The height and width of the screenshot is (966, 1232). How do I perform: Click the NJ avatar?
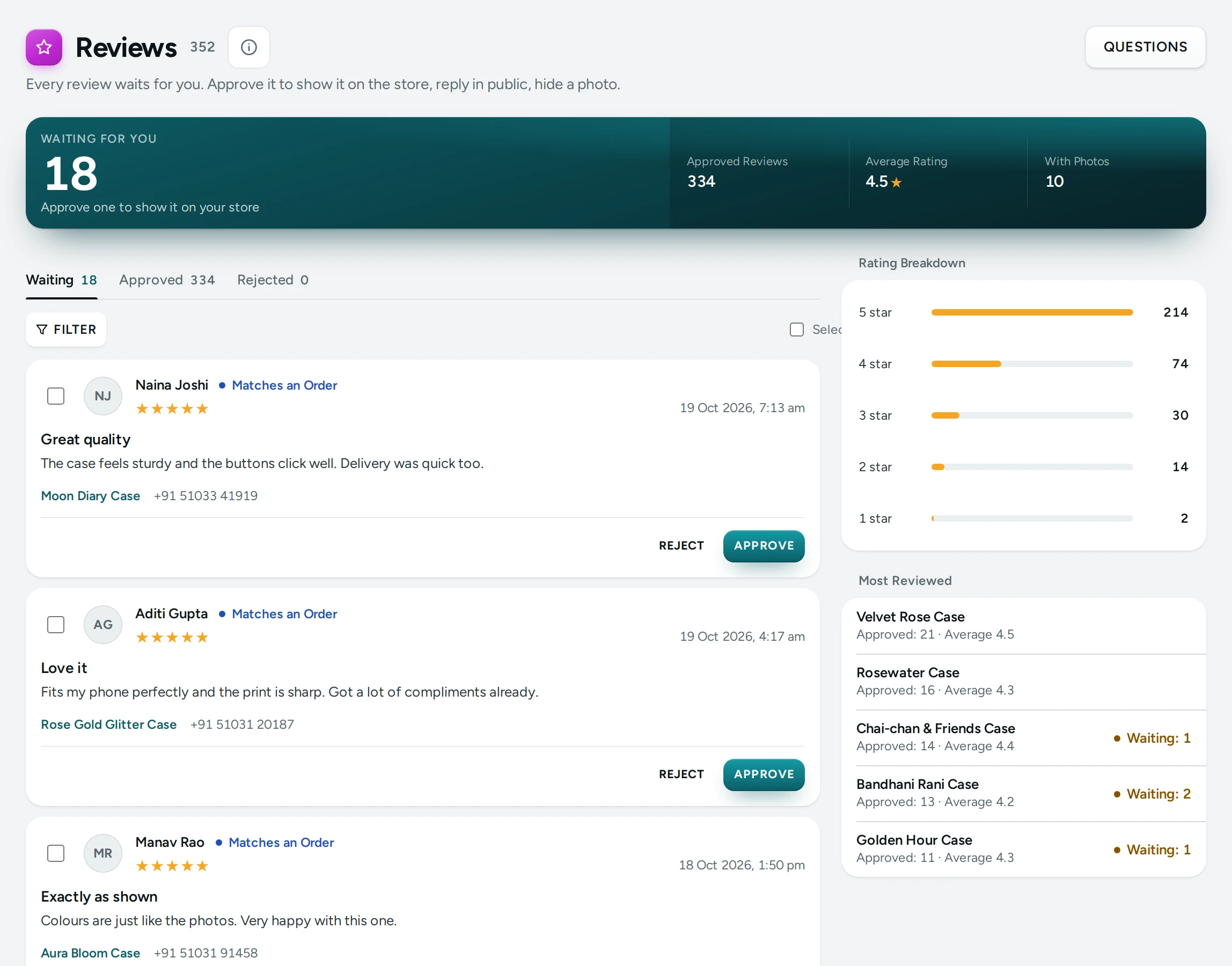[x=103, y=396]
